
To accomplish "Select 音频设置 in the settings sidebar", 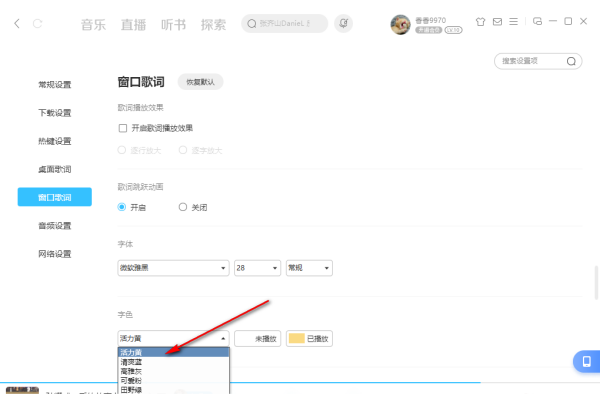I will (x=55, y=226).
